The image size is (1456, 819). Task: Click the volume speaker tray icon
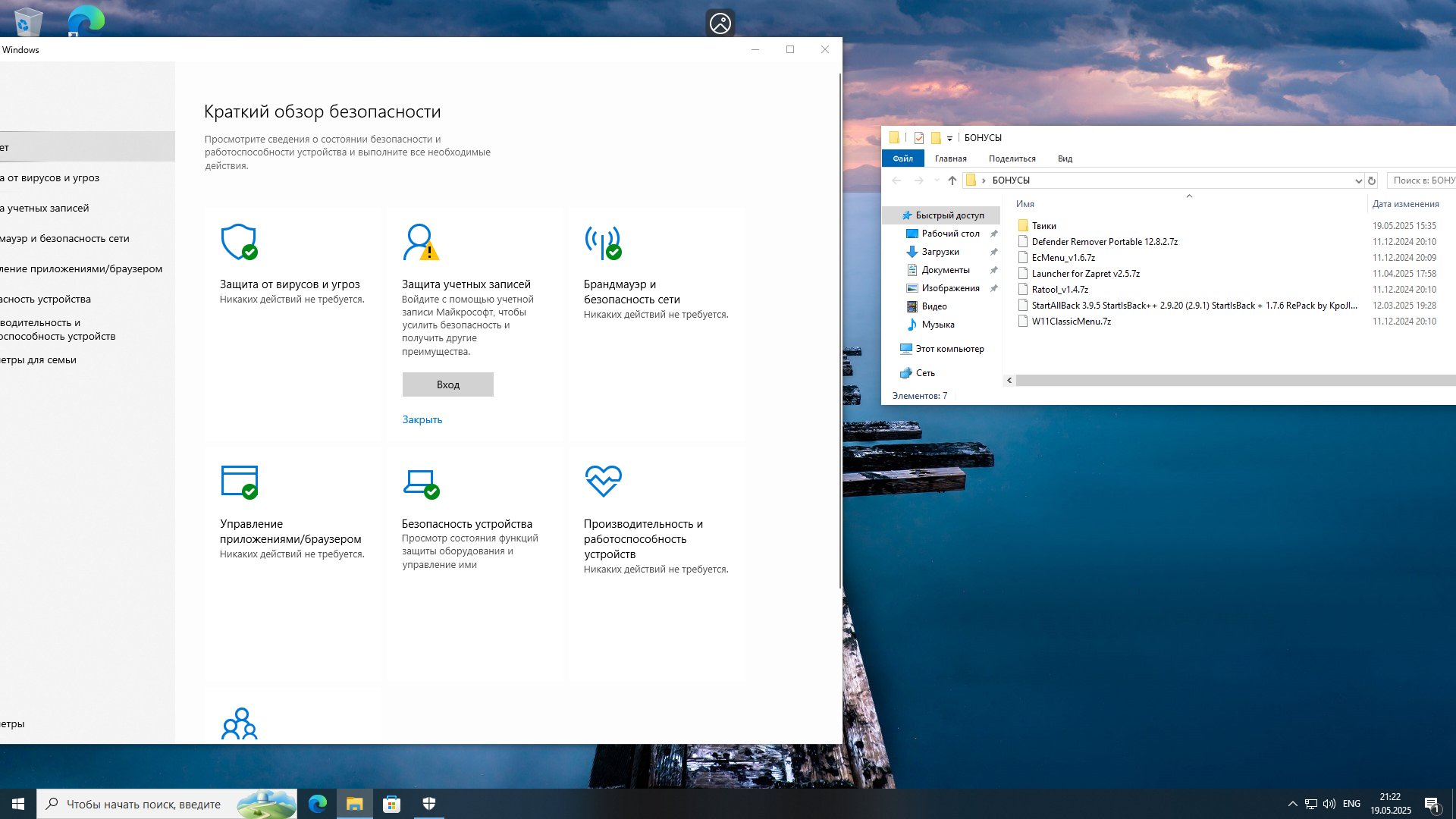[x=1329, y=804]
